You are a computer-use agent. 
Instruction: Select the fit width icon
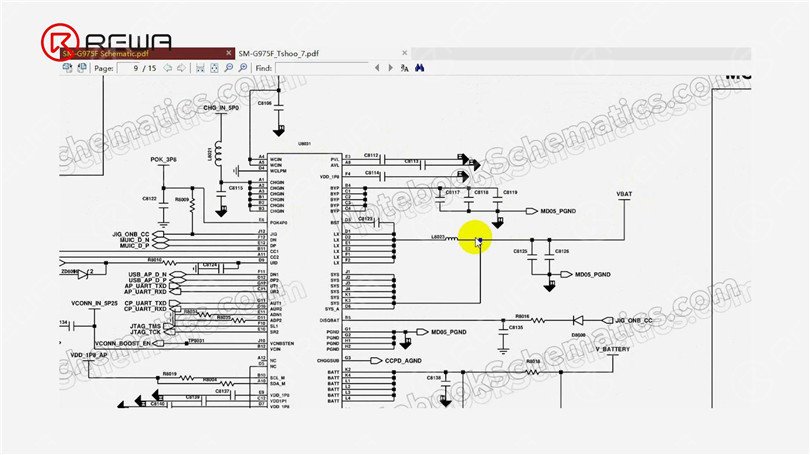coord(200,68)
